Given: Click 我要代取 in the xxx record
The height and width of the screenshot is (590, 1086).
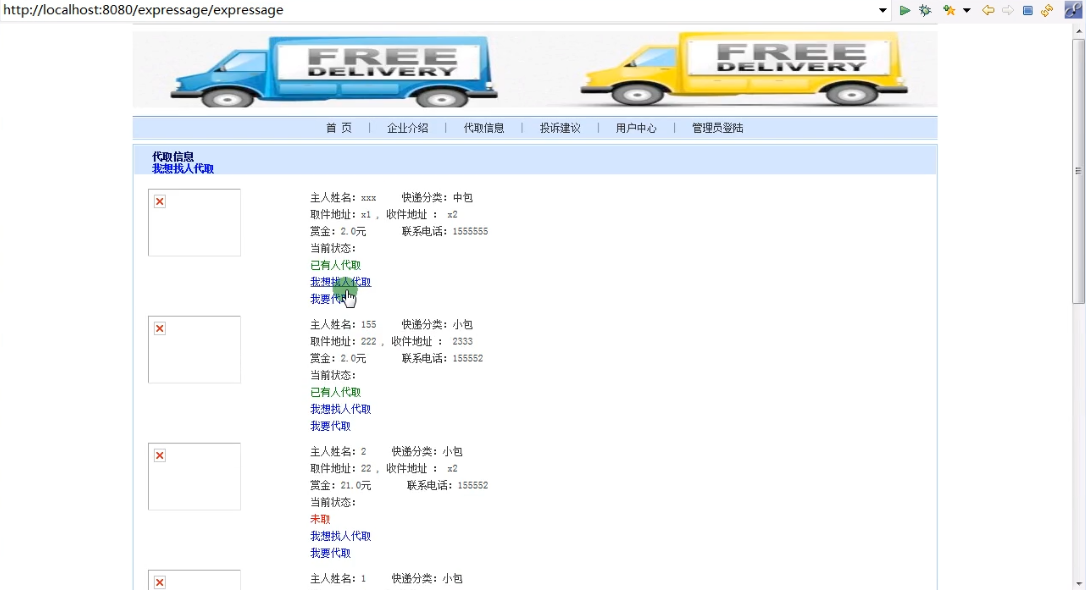Looking at the screenshot, I should pos(330,299).
